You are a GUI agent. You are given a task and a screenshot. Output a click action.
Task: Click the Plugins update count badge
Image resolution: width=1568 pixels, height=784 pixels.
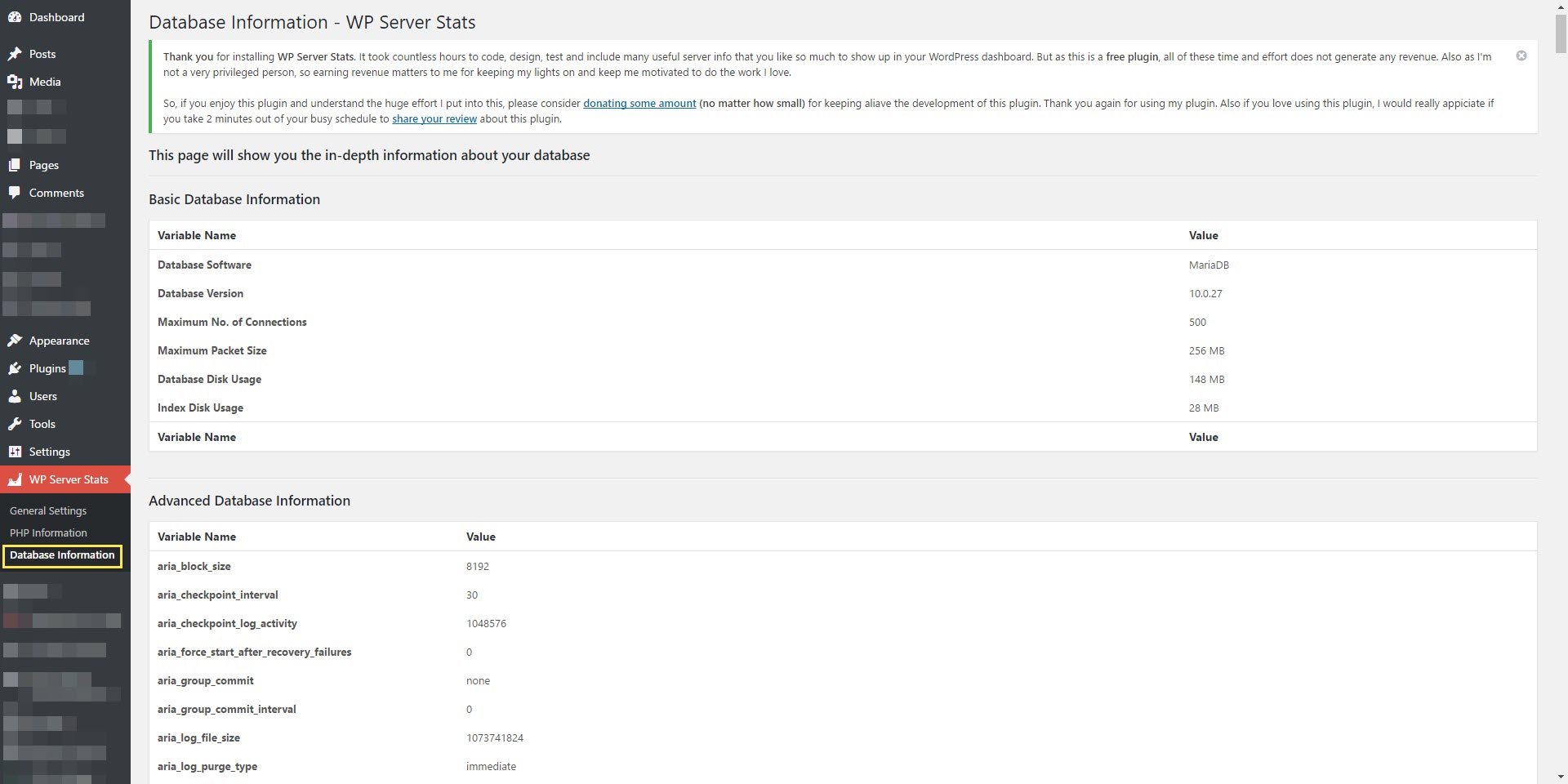(x=78, y=368)
